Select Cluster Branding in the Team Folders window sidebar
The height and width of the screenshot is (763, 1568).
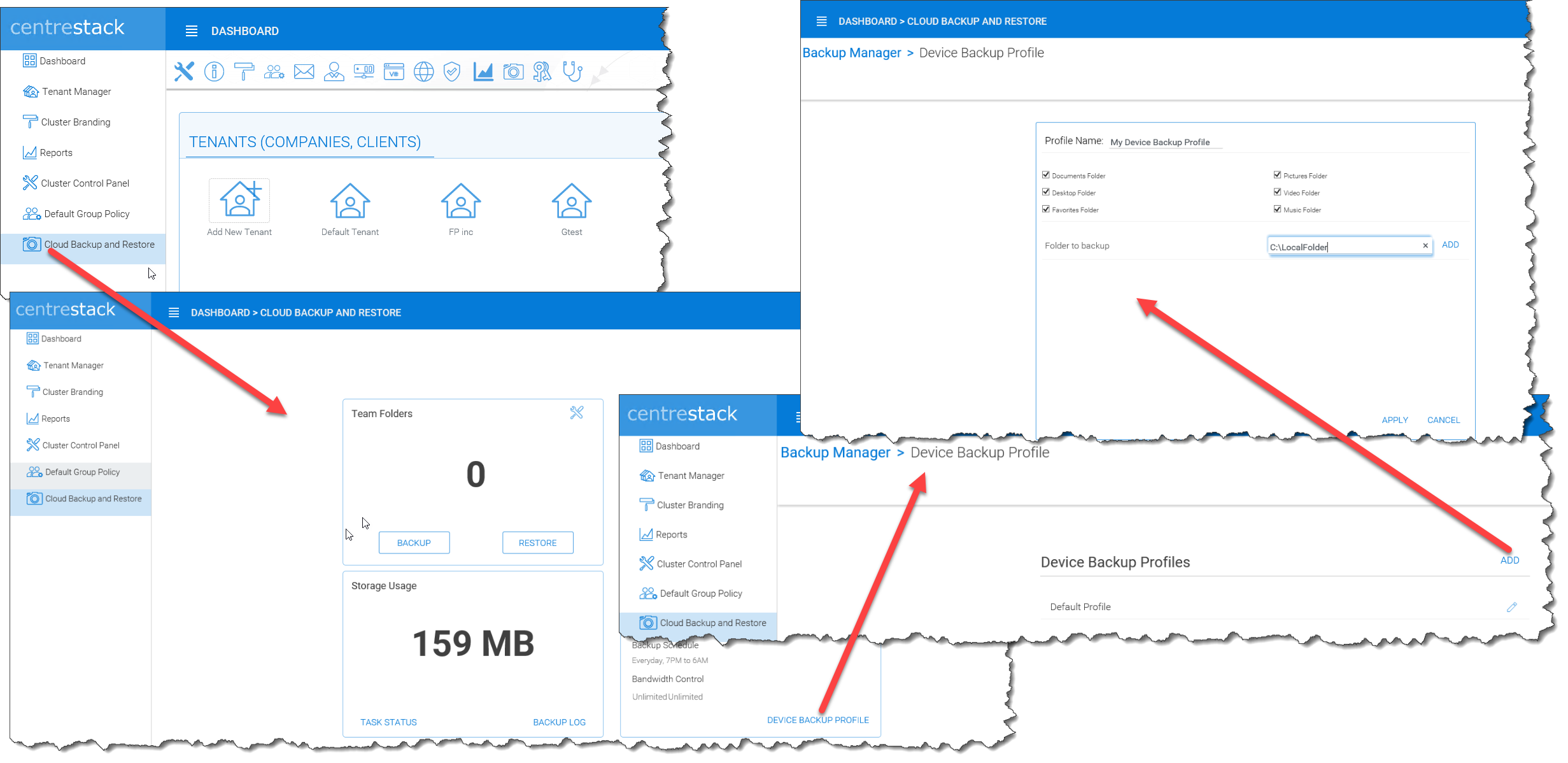[81, 392]
